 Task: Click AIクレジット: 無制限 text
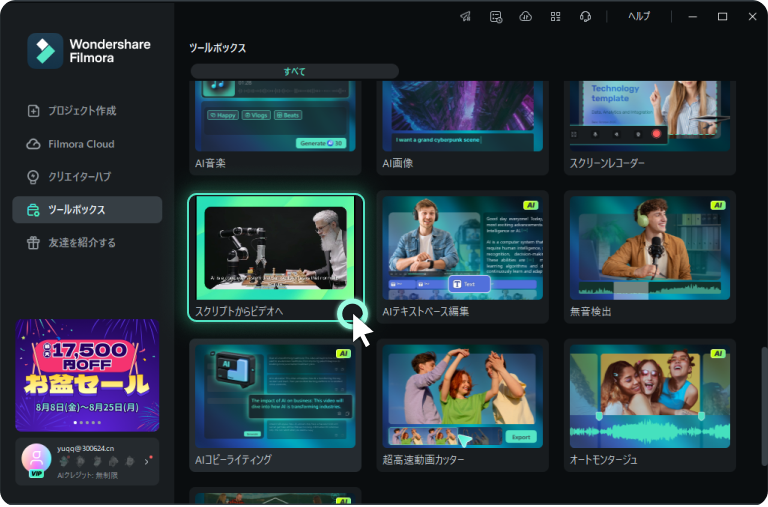[x=87, y=475]
